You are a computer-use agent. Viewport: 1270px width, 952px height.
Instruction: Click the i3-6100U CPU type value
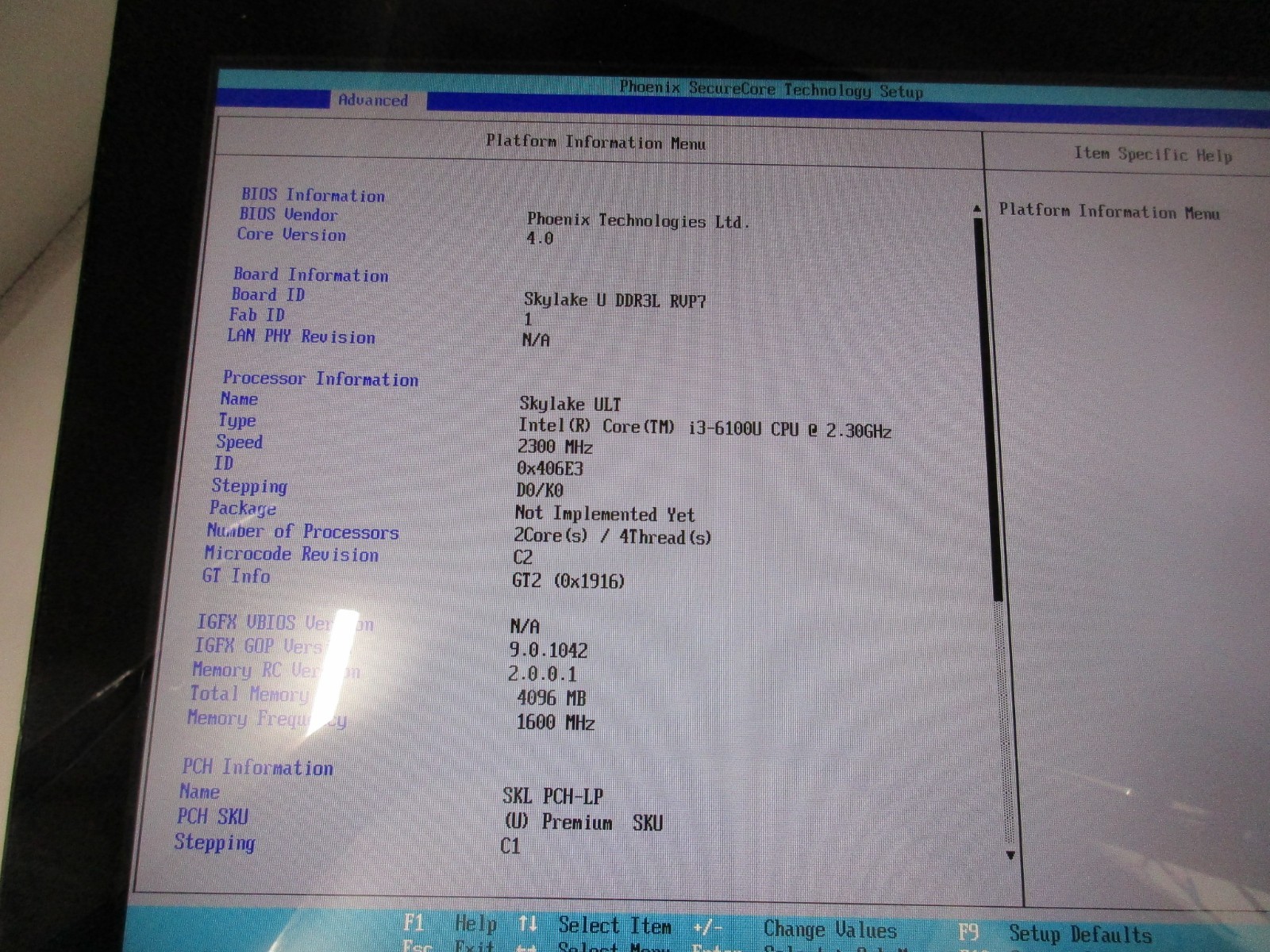[x=705, y=428]
